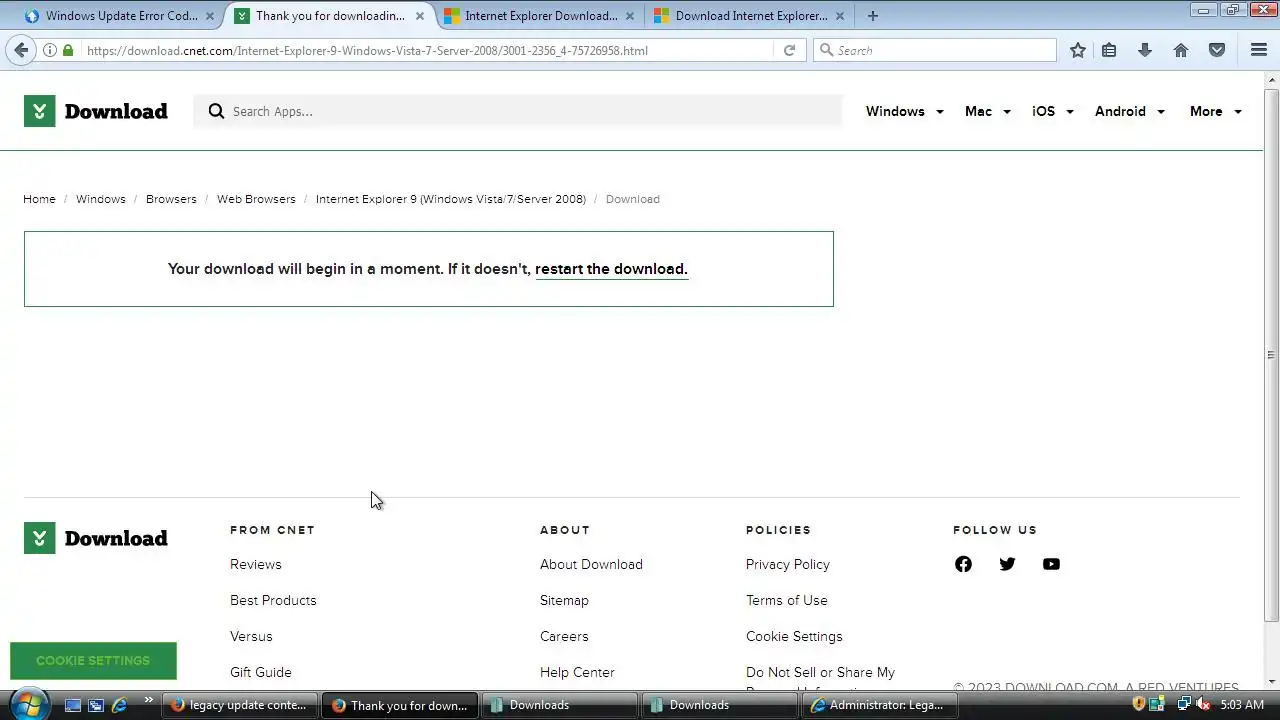Open Internet Explorer 9 breadcrumb link
Viewport: 1280px width, 720px height.
[x=451, y=199]
